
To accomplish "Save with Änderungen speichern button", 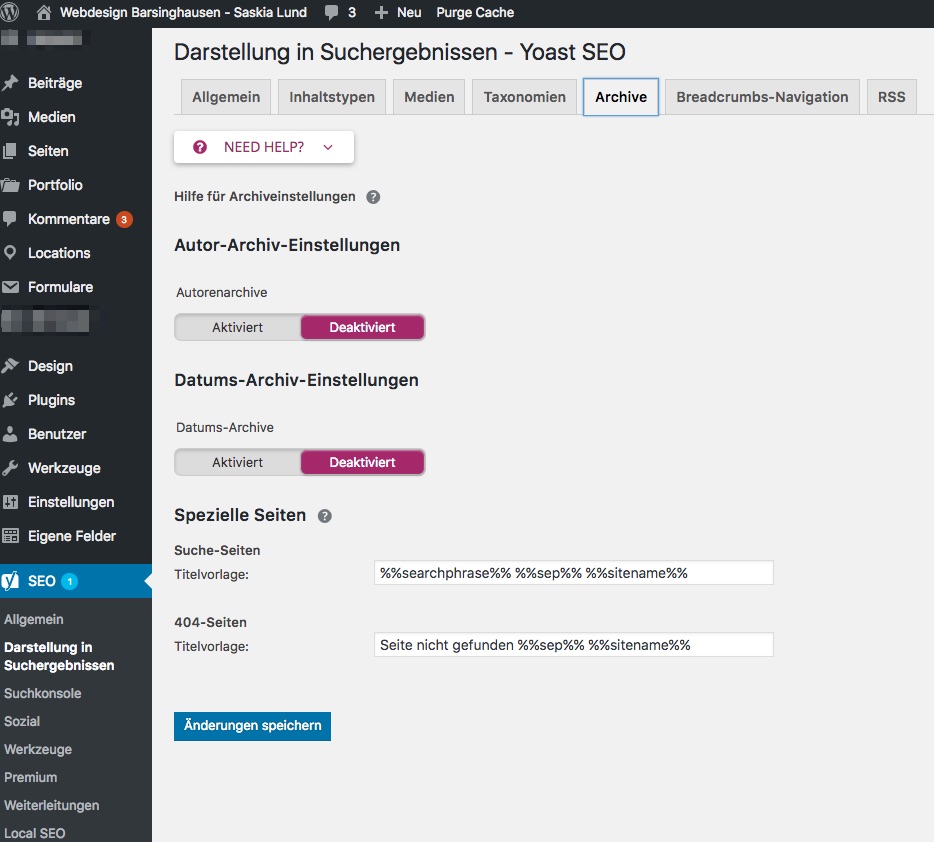I will [252, 726].
